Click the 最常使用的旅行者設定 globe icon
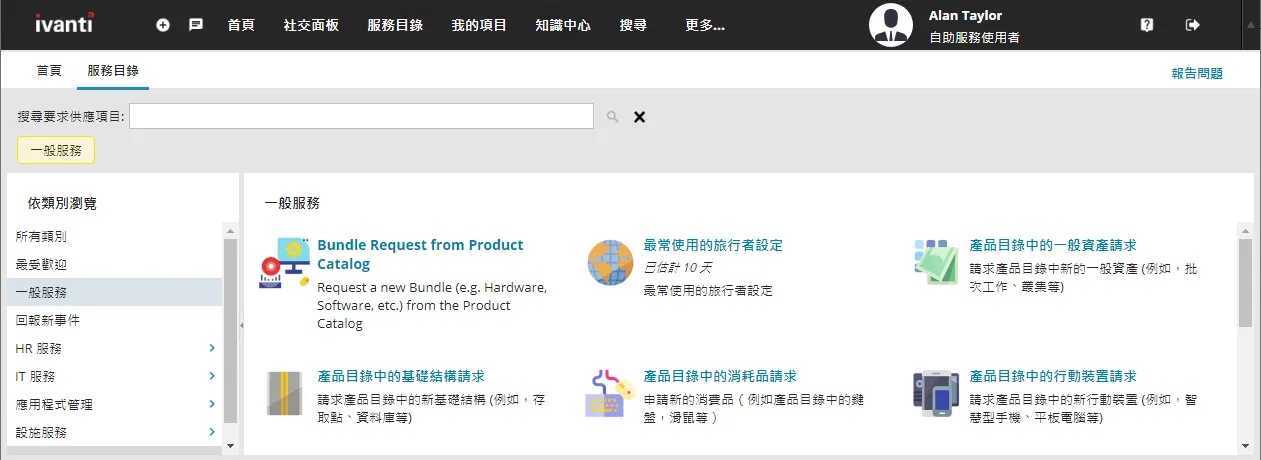 coord(611,264)
